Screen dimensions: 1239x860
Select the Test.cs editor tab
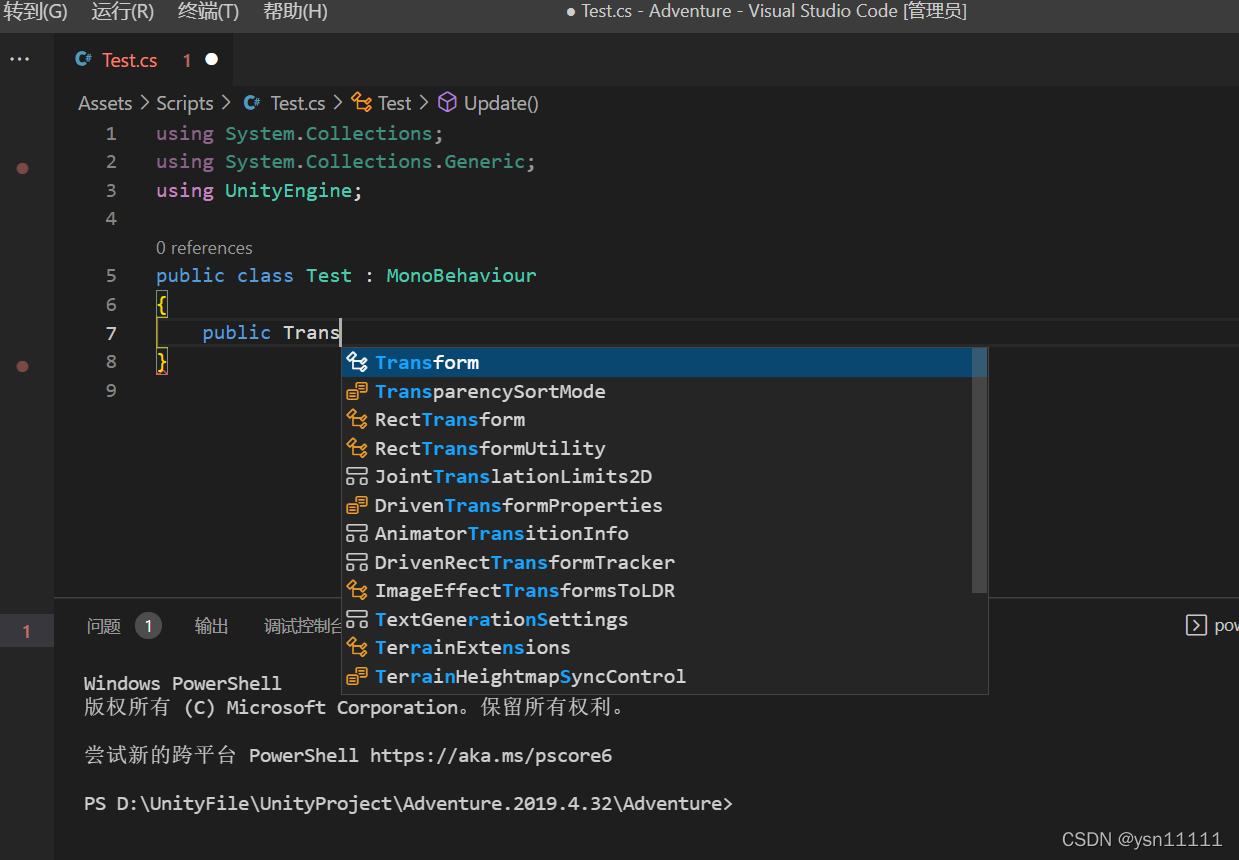144,60
